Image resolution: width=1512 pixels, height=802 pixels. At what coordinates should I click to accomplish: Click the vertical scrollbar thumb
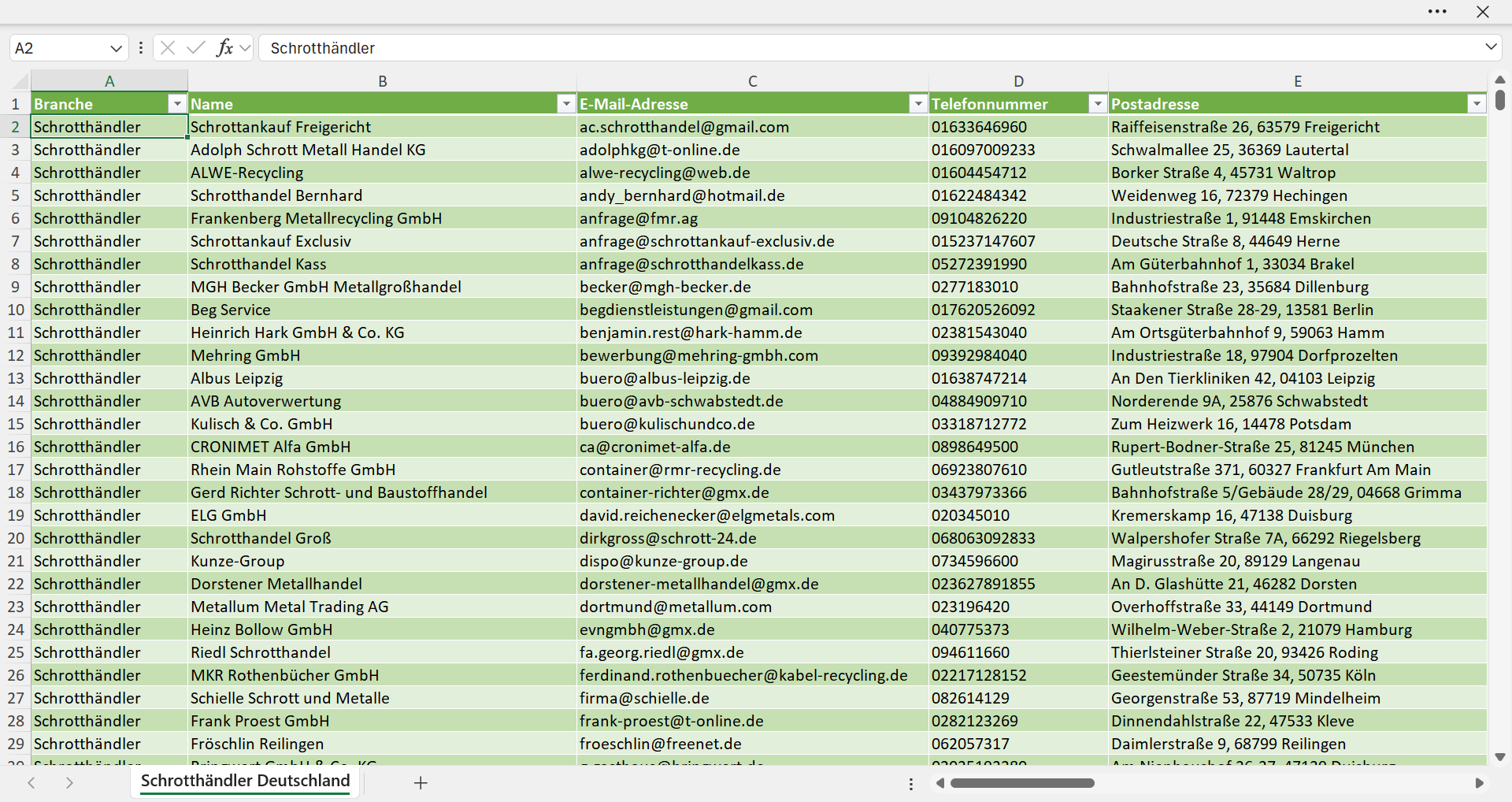1499,100
